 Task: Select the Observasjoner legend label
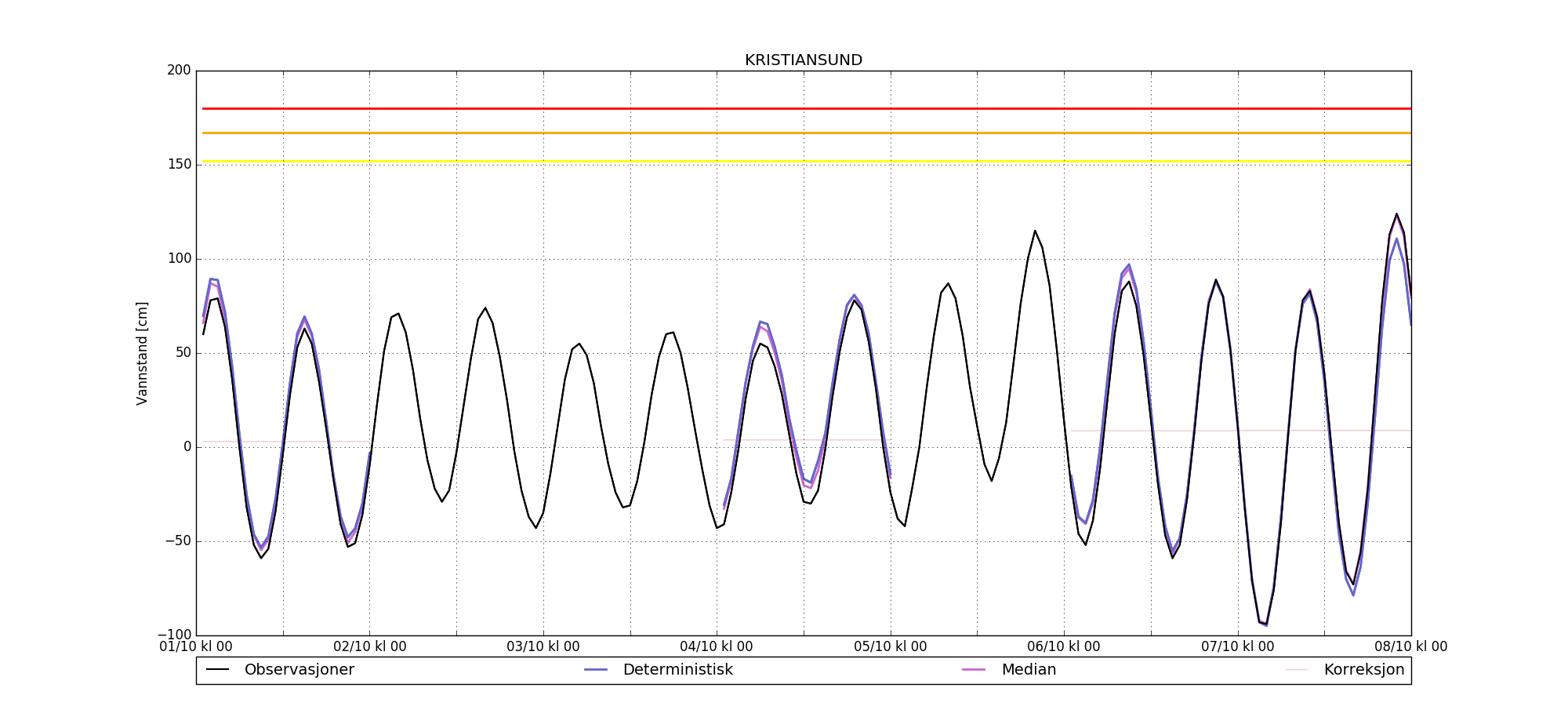coord(299,670)
